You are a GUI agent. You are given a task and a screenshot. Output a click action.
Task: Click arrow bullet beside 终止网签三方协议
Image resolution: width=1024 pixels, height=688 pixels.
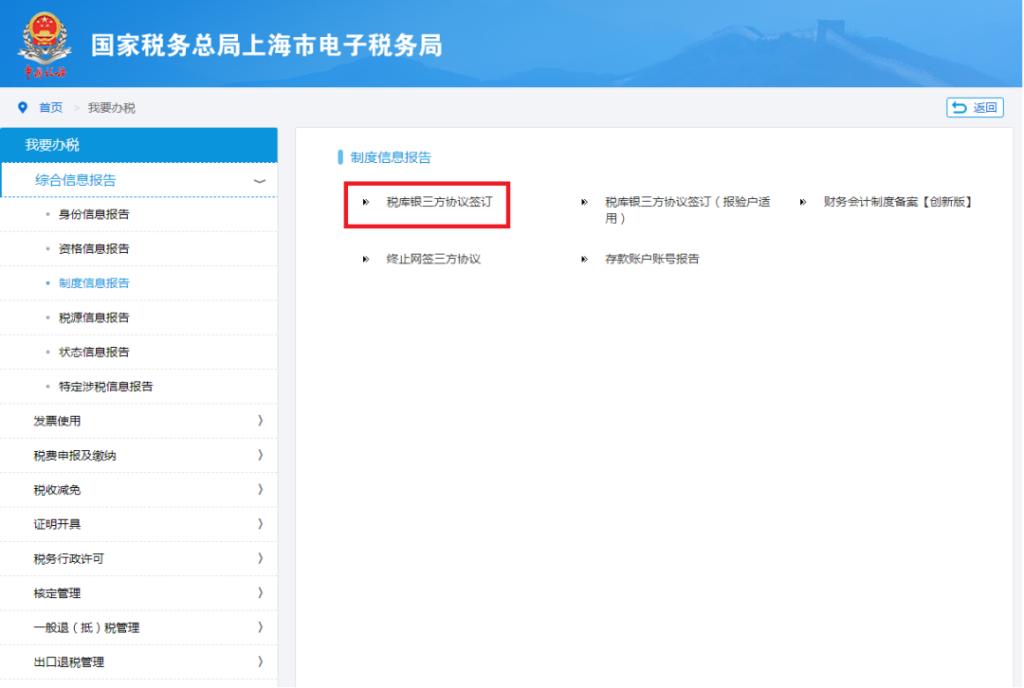pyautogui.click(x=366, y=259)
